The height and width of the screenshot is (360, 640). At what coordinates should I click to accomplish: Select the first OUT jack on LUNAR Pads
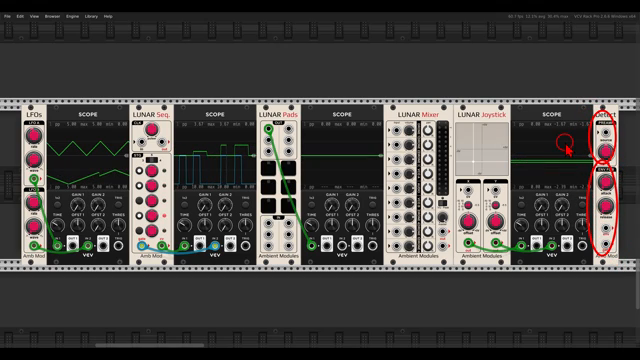point(268,129)
